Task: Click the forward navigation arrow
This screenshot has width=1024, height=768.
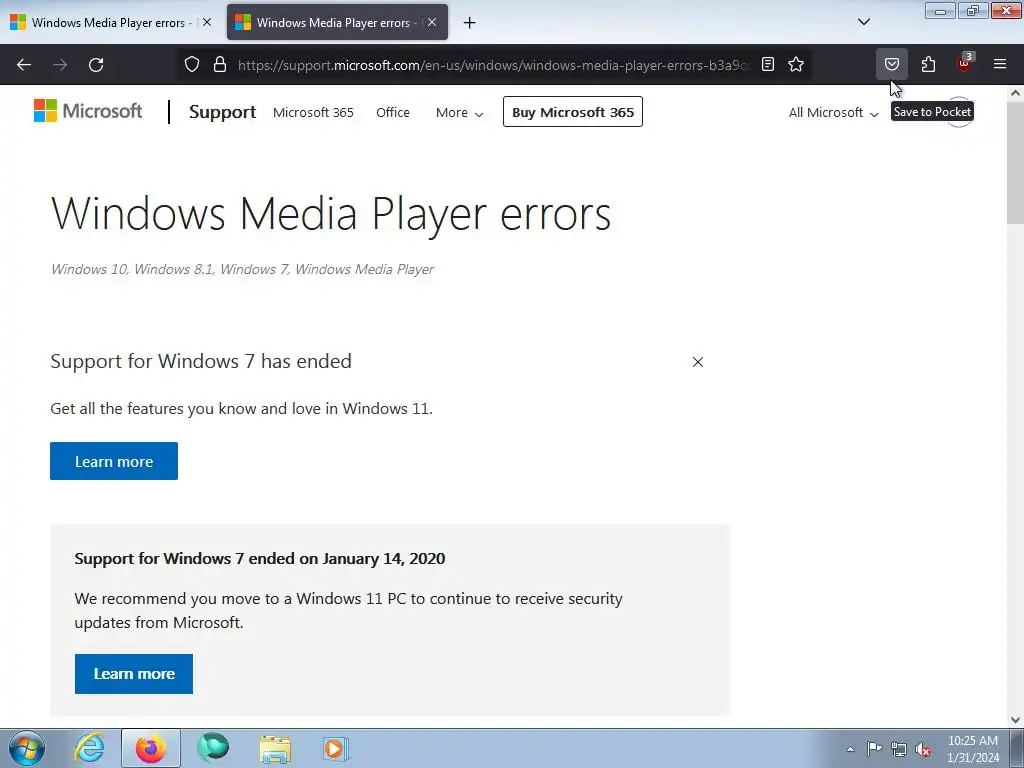Action: (60, 65)
